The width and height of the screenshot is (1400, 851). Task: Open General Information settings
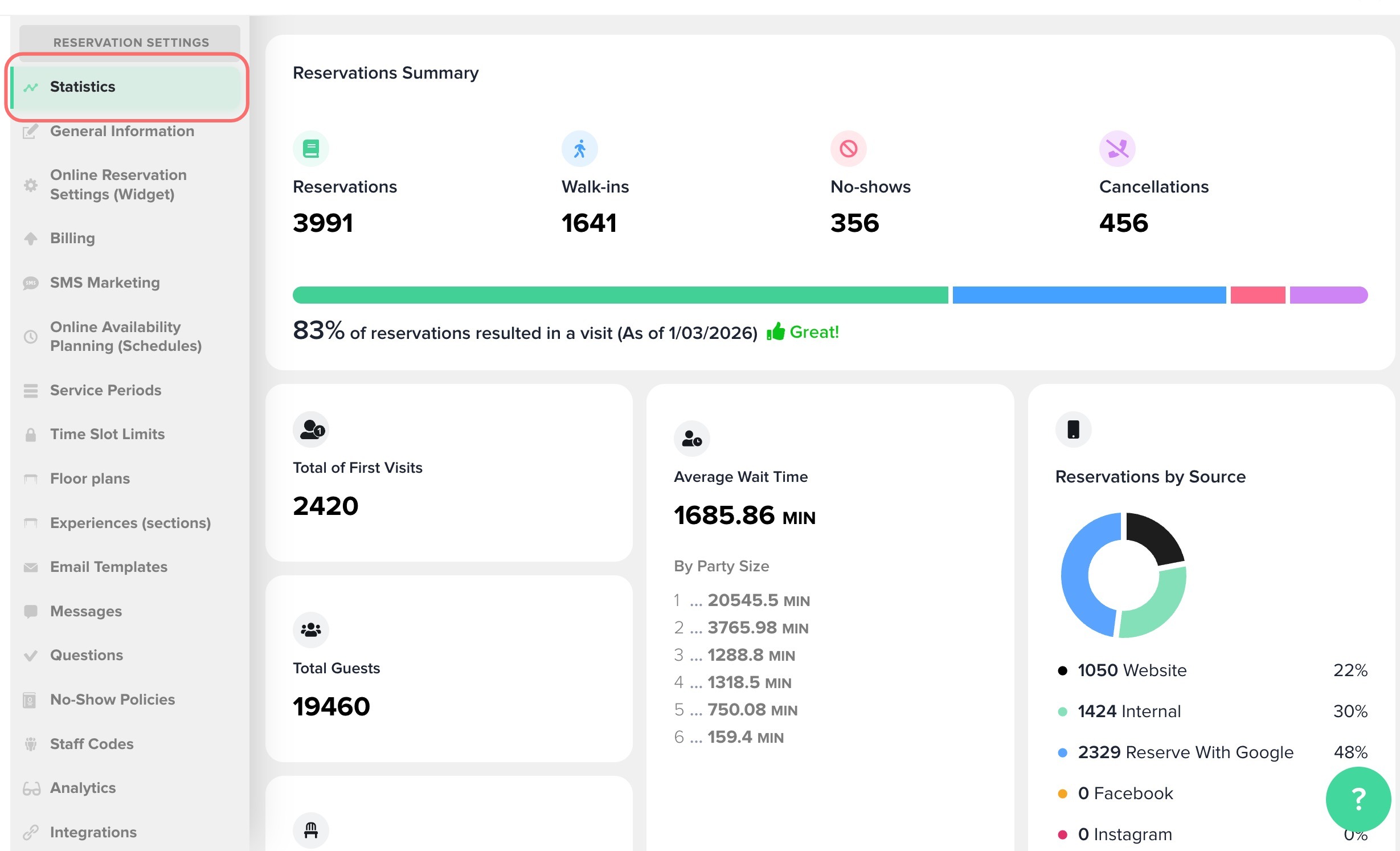pos(122,131)
